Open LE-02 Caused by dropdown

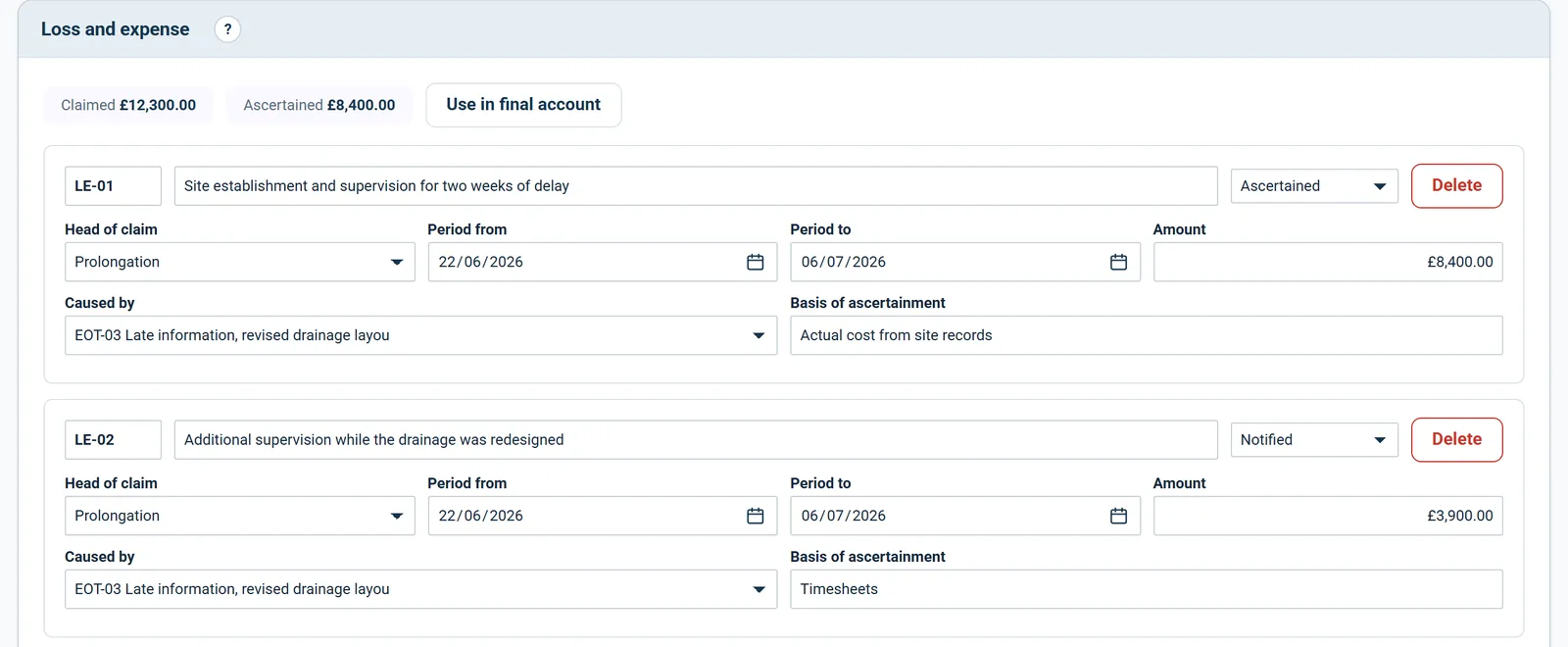(420, 589)
